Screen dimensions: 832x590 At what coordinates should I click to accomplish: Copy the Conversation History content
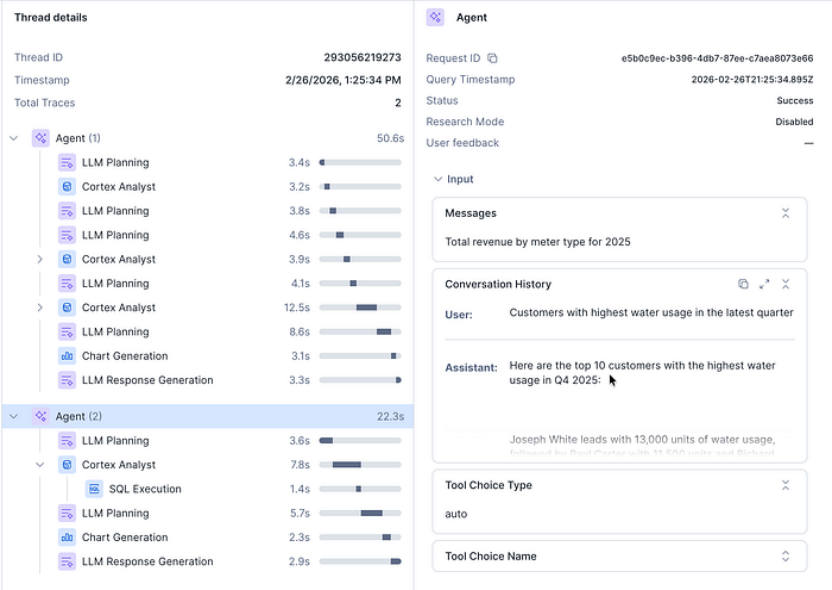743,284
